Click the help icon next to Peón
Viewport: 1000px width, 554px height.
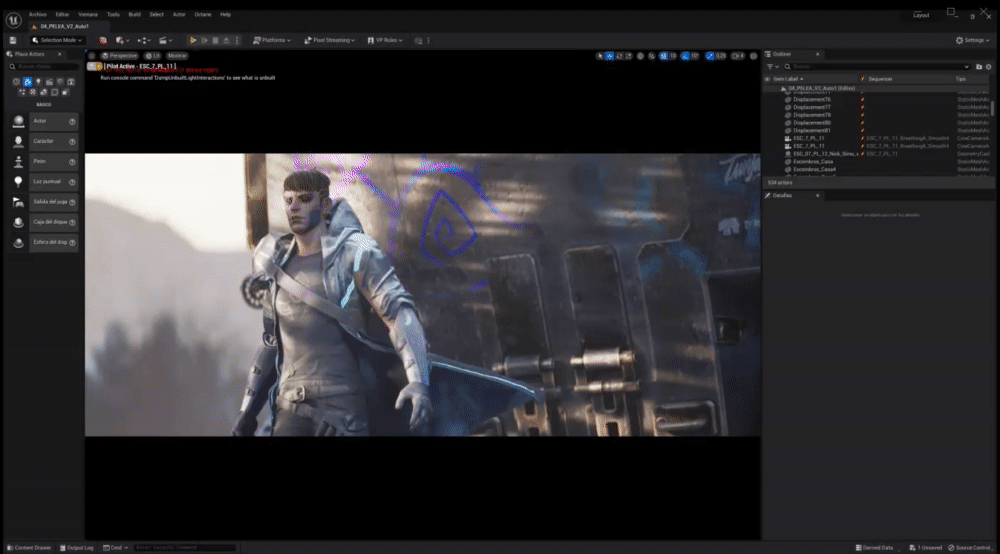point(72,162)
